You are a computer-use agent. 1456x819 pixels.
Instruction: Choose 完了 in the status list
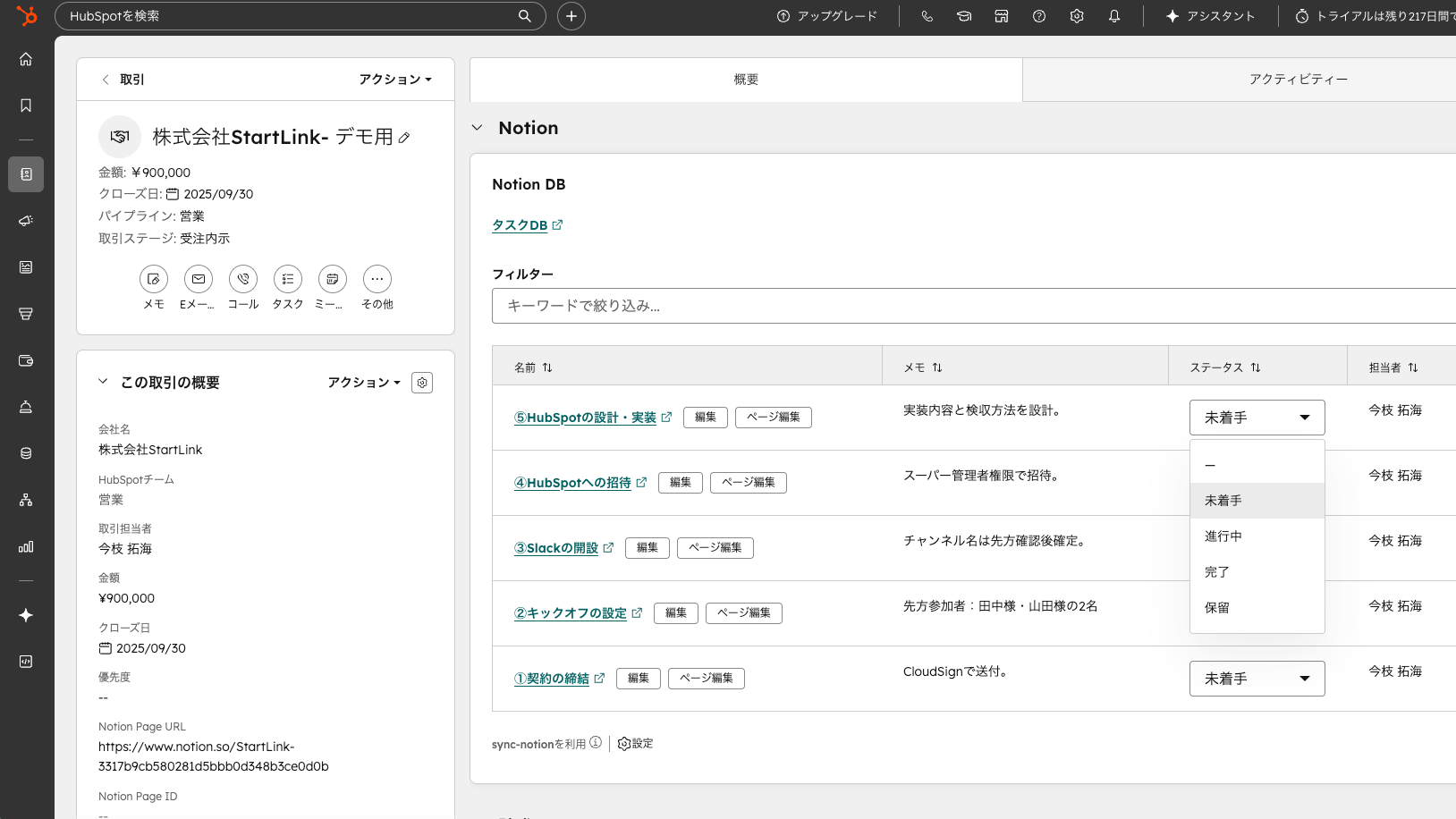[1257, 572]
